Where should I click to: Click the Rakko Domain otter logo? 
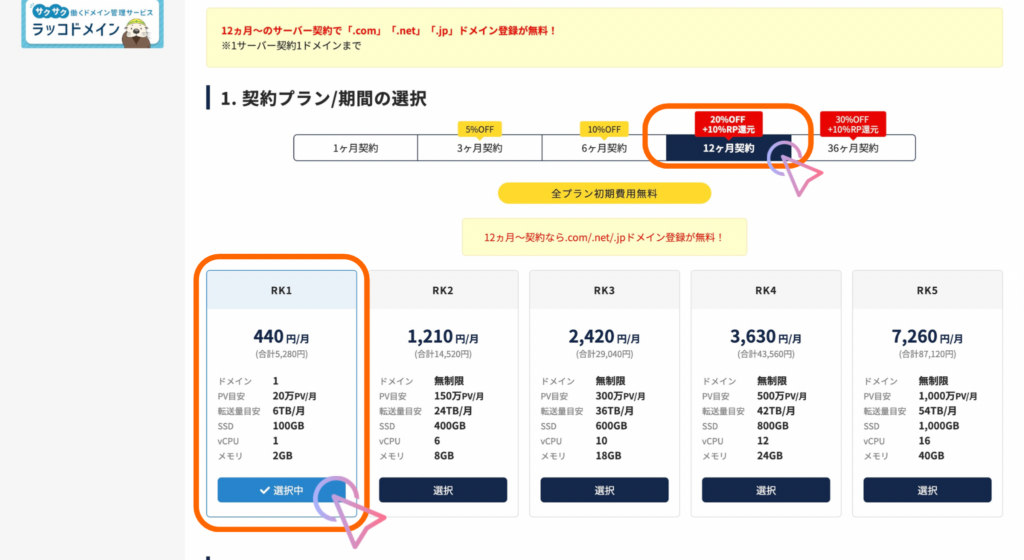point(92,23)
